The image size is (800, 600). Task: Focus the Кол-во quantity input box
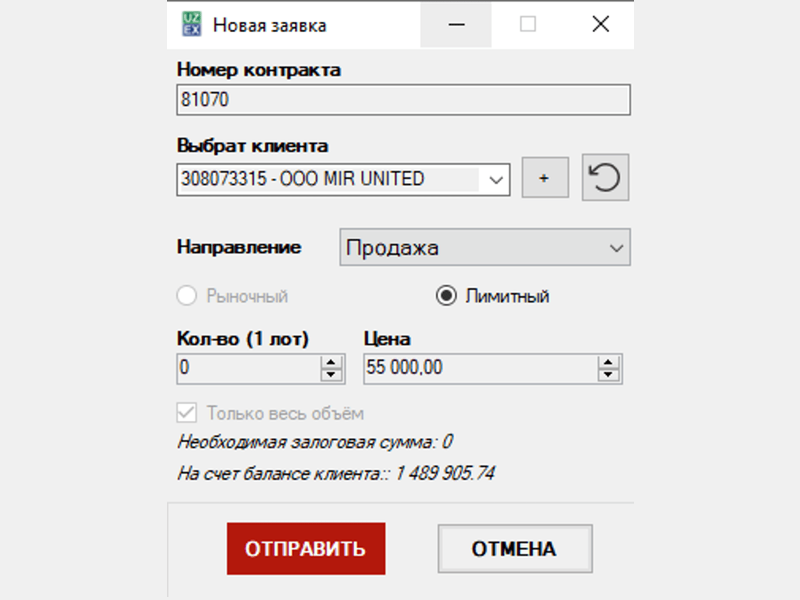(x=247, y=369)
